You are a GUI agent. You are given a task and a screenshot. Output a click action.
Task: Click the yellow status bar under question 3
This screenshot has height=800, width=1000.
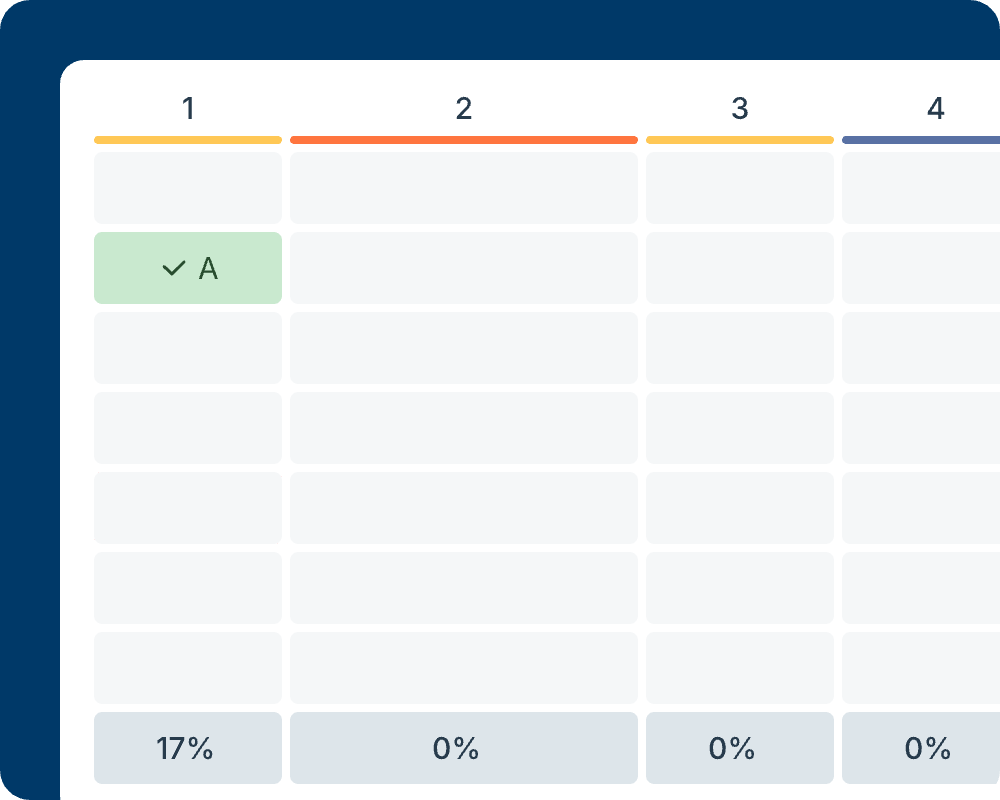click(x=740, y=139)
